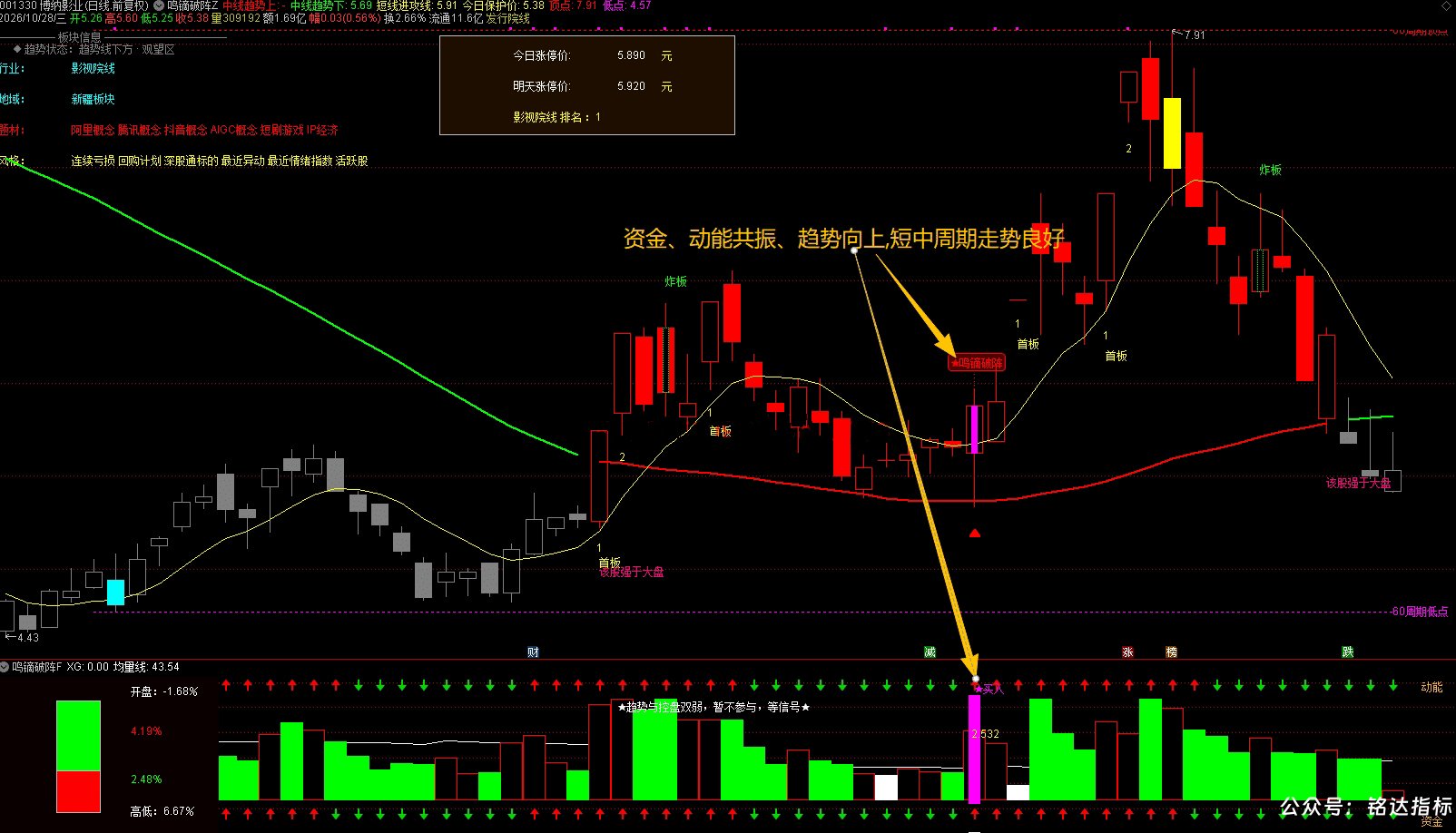Screen dimensions: 1456x833
Task: Click the 高低: 6.67% reading
Action: (162, 811)
